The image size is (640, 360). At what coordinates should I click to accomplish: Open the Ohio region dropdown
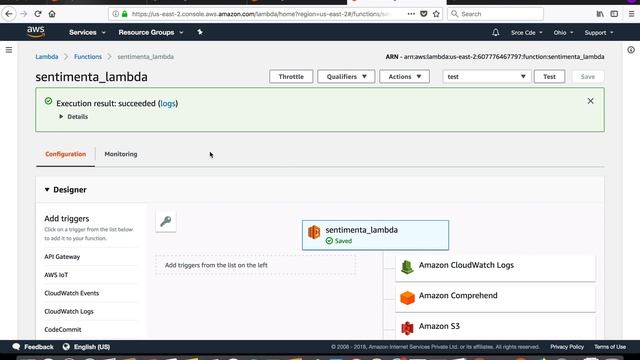(x=563, y=33)
